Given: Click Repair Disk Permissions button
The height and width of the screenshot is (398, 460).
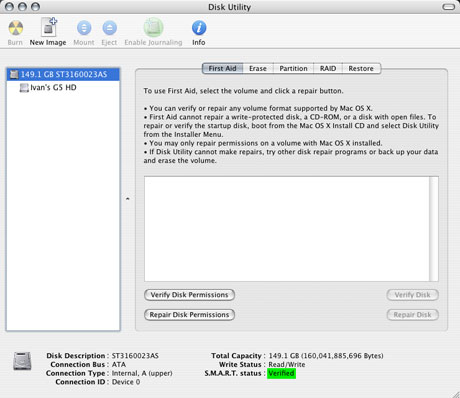Looking at the screenshot, I should (189, 315).
